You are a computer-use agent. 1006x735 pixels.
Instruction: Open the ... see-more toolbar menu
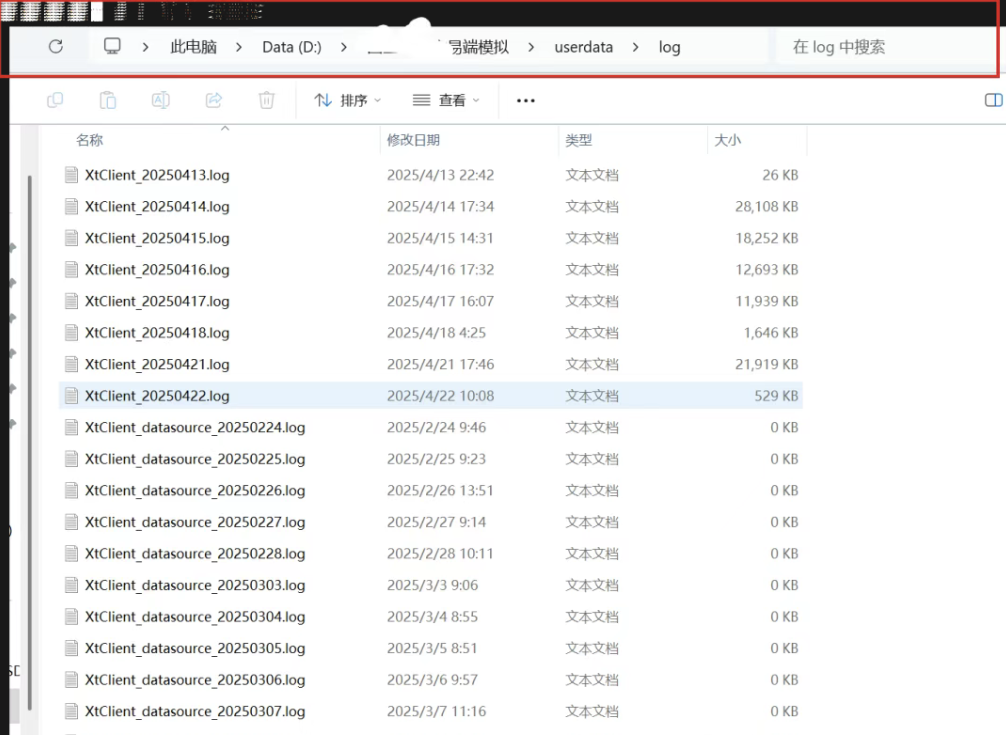click(525, 100)
